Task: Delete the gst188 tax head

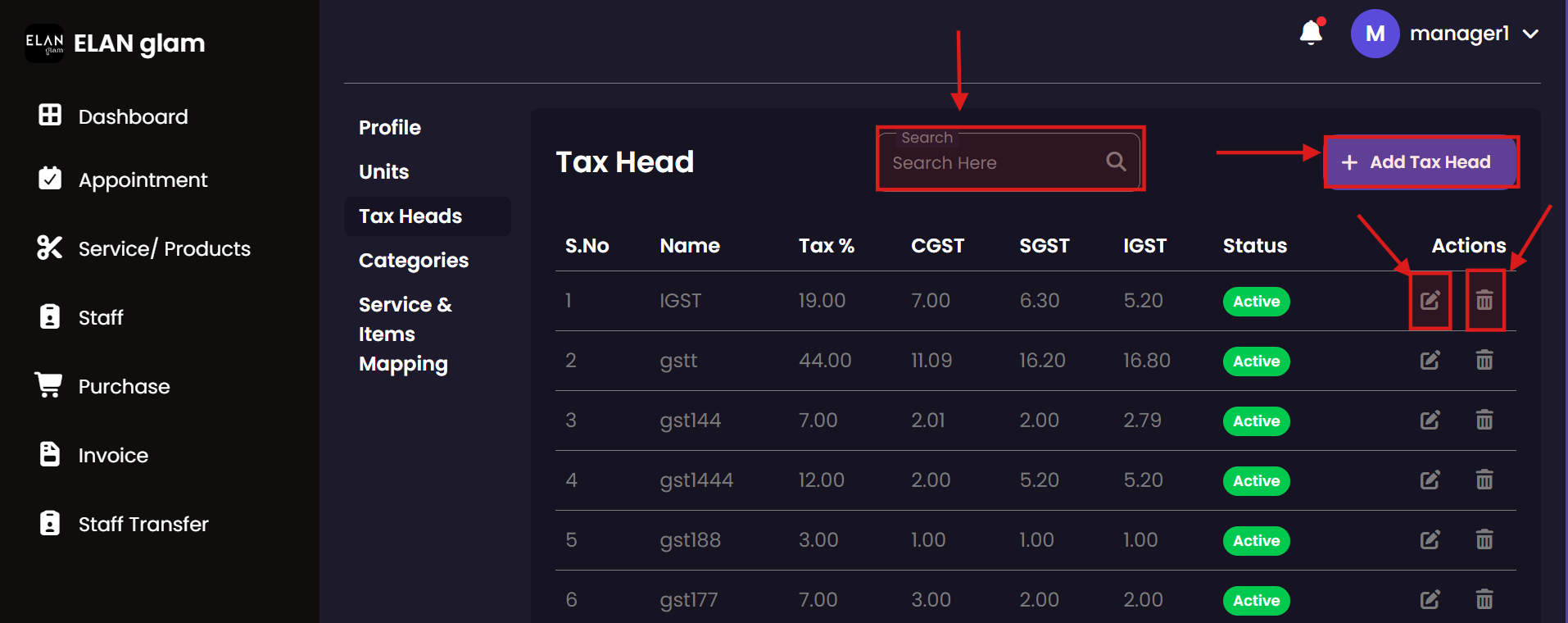Action: pos(1484,540)
